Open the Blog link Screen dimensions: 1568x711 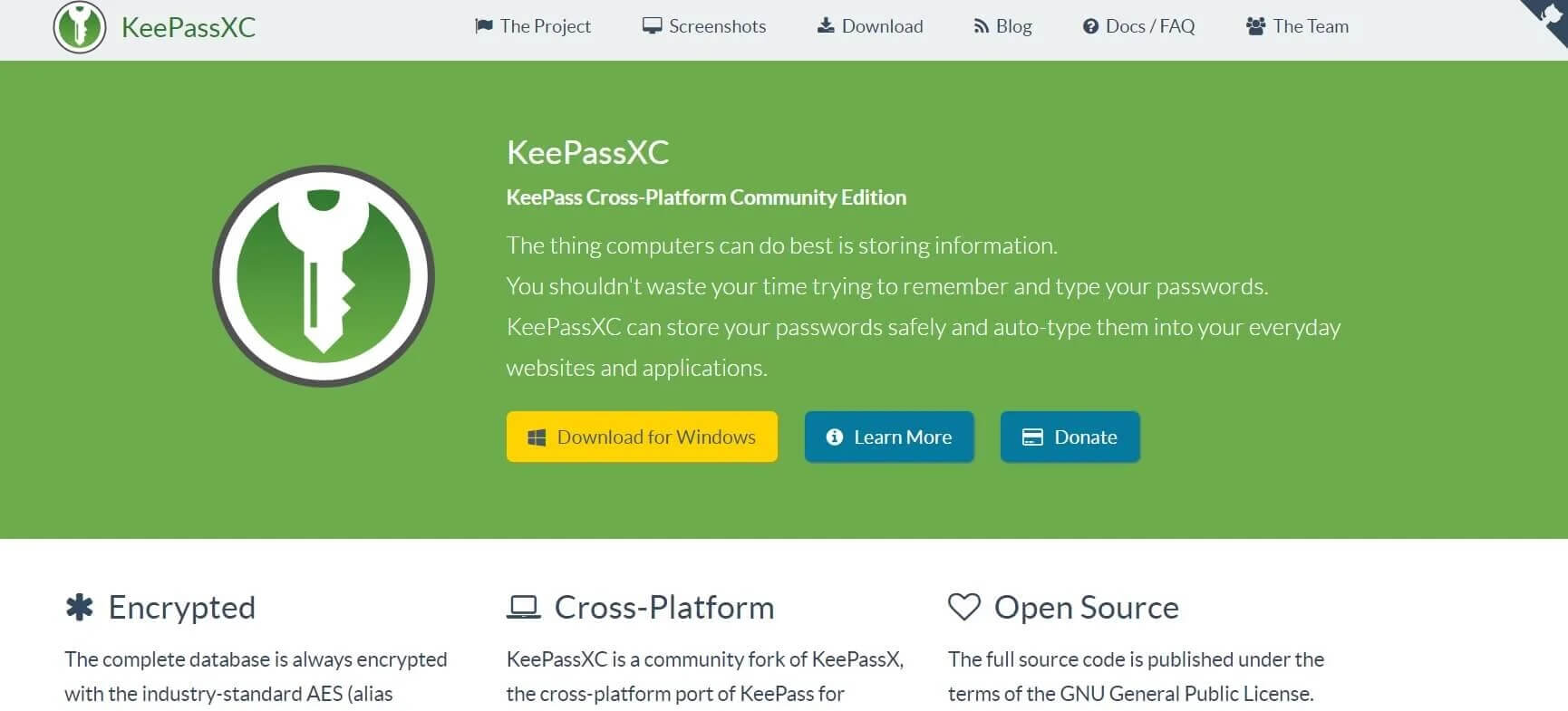[x=1003, y=26]
